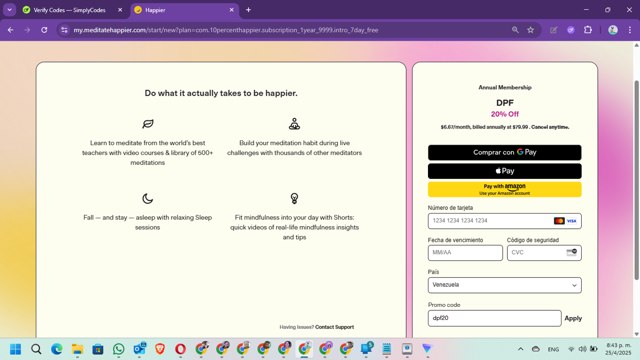Open Windows taskbar search
Screen dimensions: 640x360
(x=36, y=349)
